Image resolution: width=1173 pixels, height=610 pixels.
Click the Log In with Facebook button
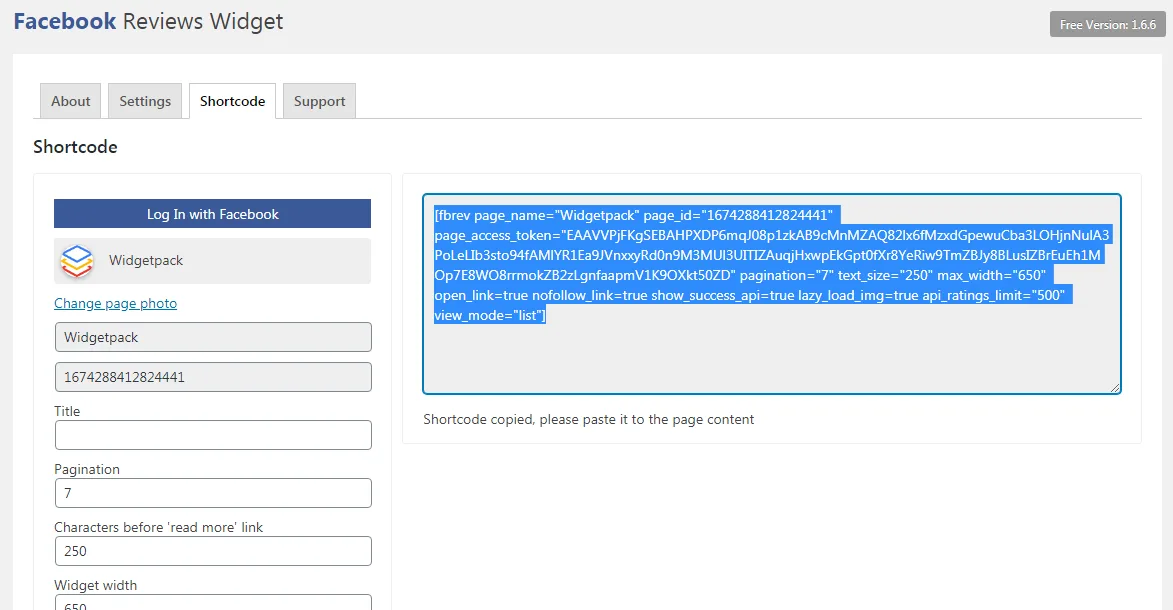pyautogui.click(x=212, y=214)
